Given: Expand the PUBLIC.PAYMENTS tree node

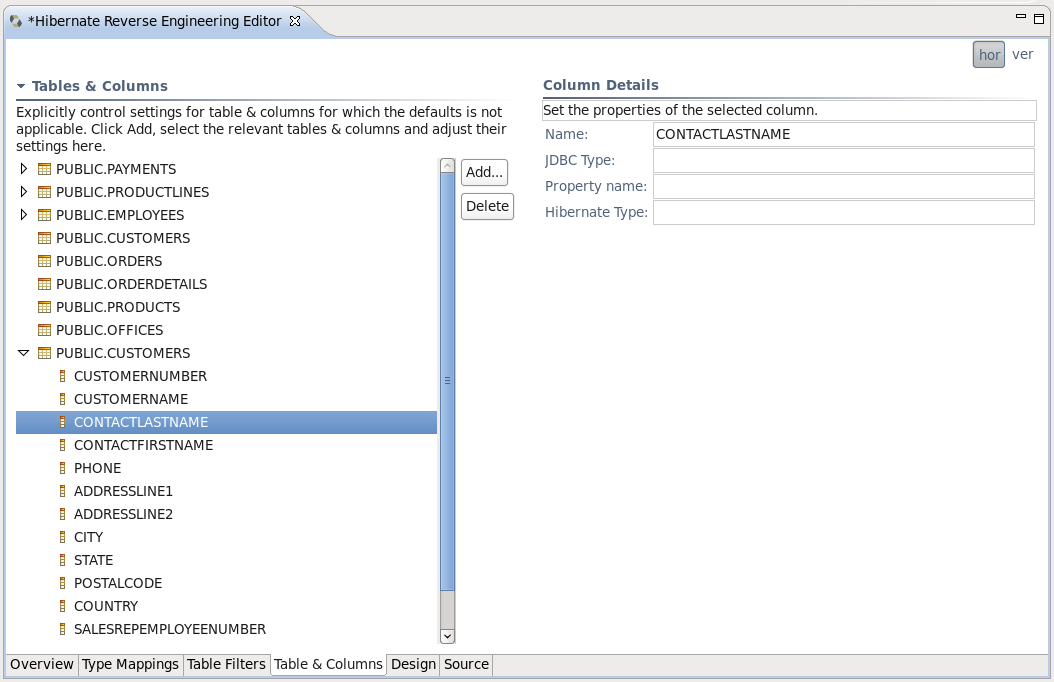Looking at the screenshot, I should coord(24,169).
